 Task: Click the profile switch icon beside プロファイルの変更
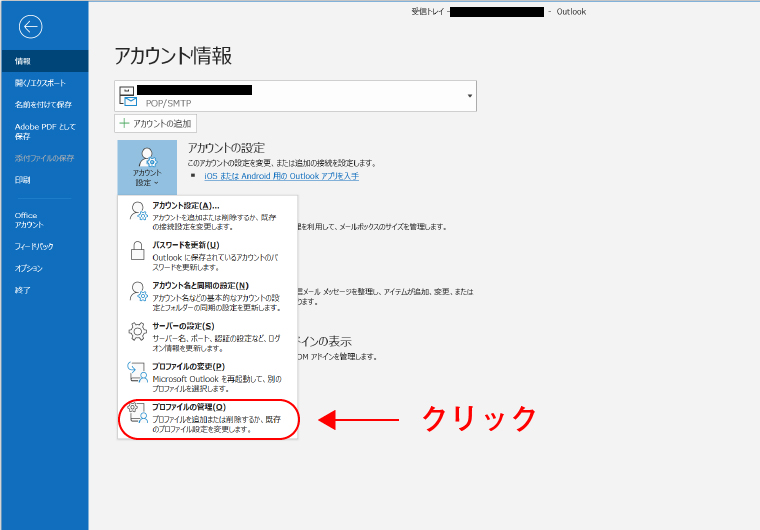click(x=137, y=372)
